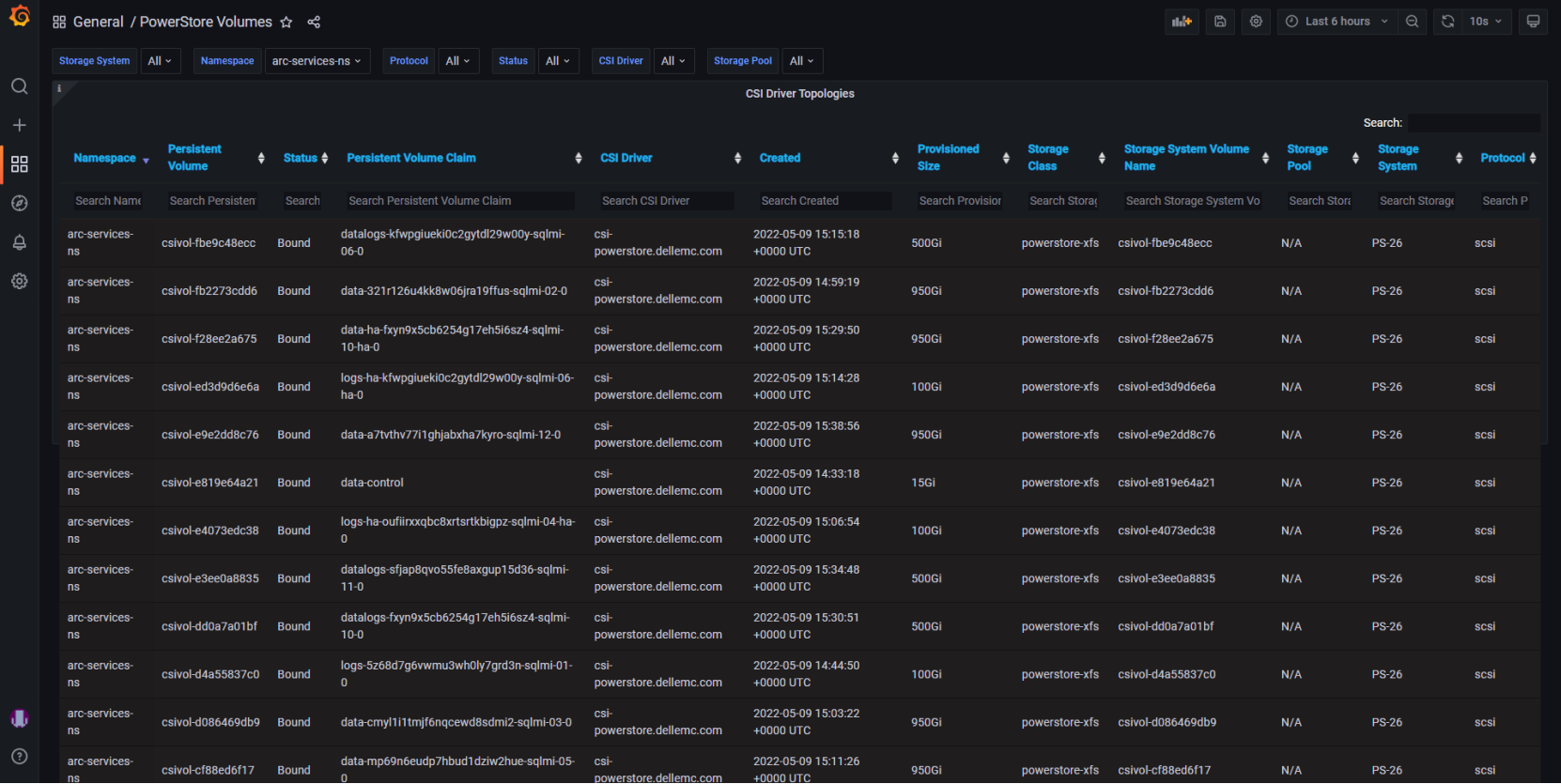Click csivol-dd0a7a01bf in Storage System Volume Name
The image size is (1561, 784).
pyautogui.click(x=1166, y=626)
